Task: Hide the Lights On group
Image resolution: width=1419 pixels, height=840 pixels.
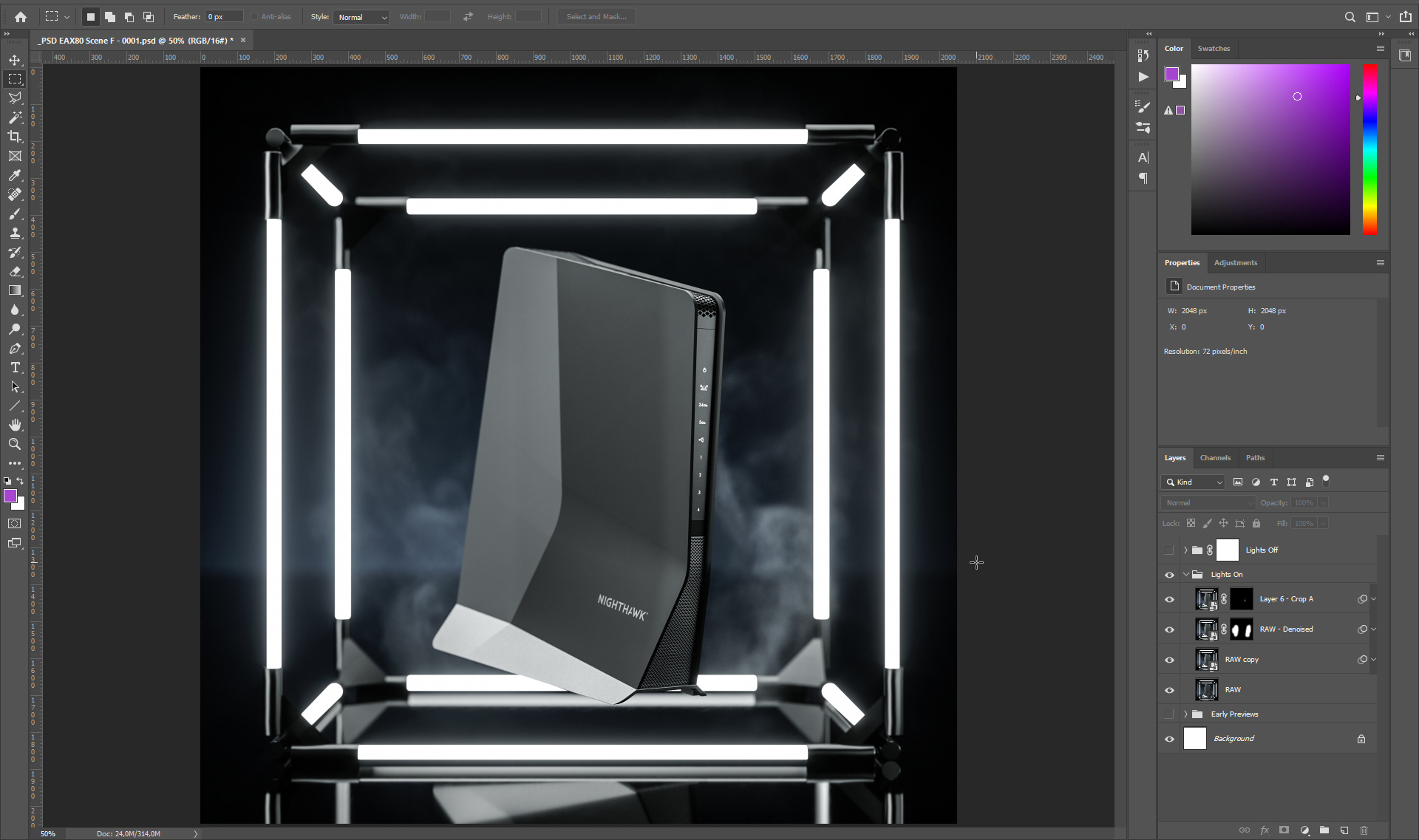Action: point(1169,575)
